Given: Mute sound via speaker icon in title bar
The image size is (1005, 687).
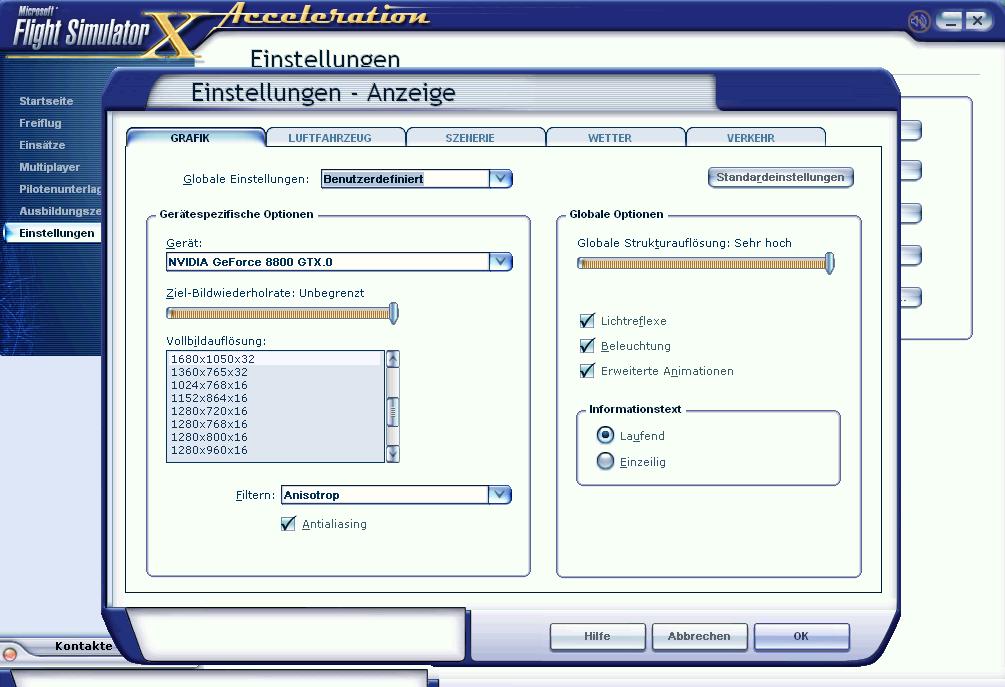Looking at the screenshot, I should point(918,21).
